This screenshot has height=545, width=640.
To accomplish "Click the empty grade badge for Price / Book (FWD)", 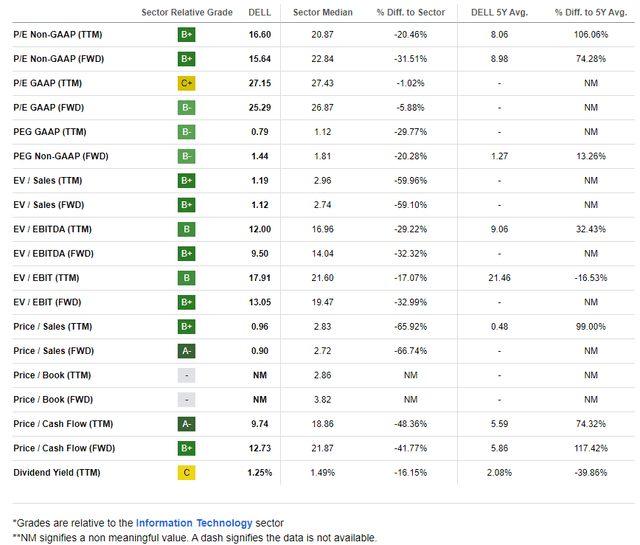I will pyautogui.click(x=187, y=400).
